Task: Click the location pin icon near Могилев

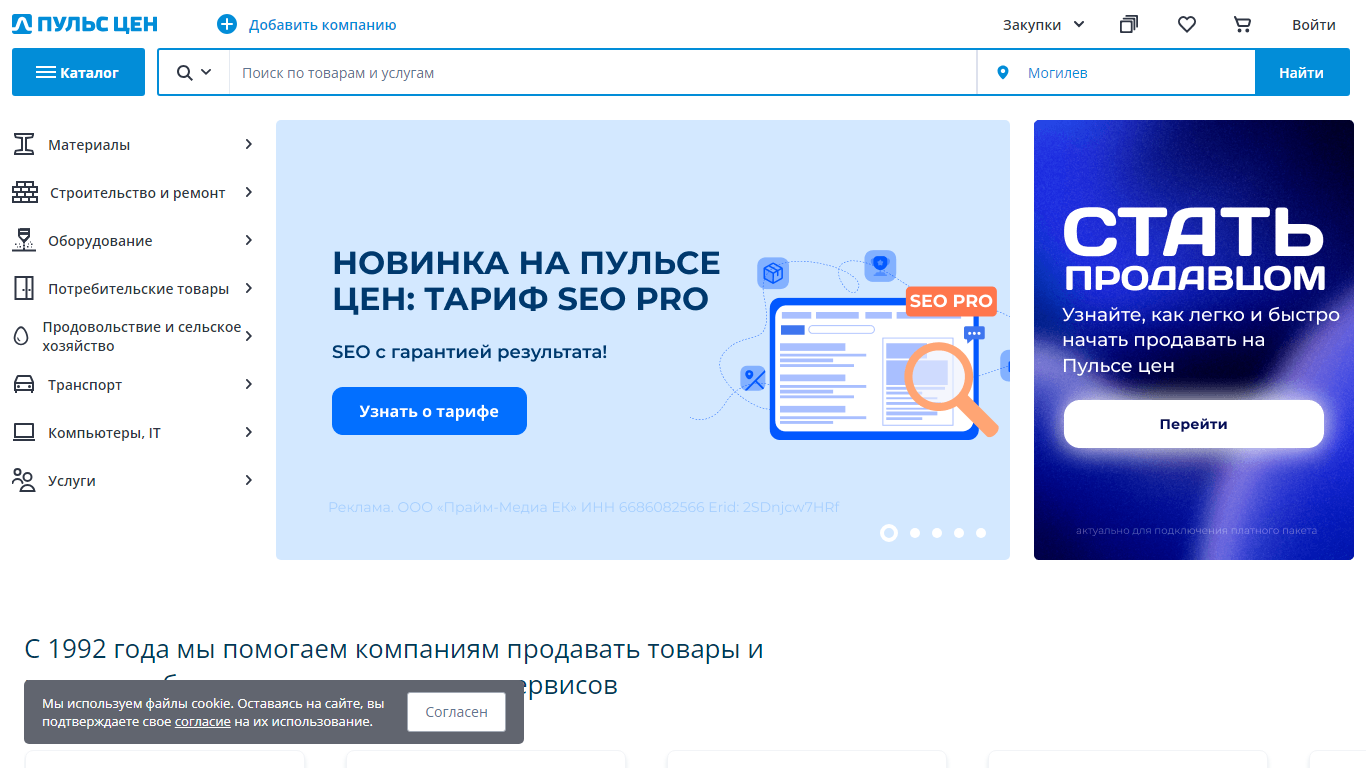Action: (1004, 73)
